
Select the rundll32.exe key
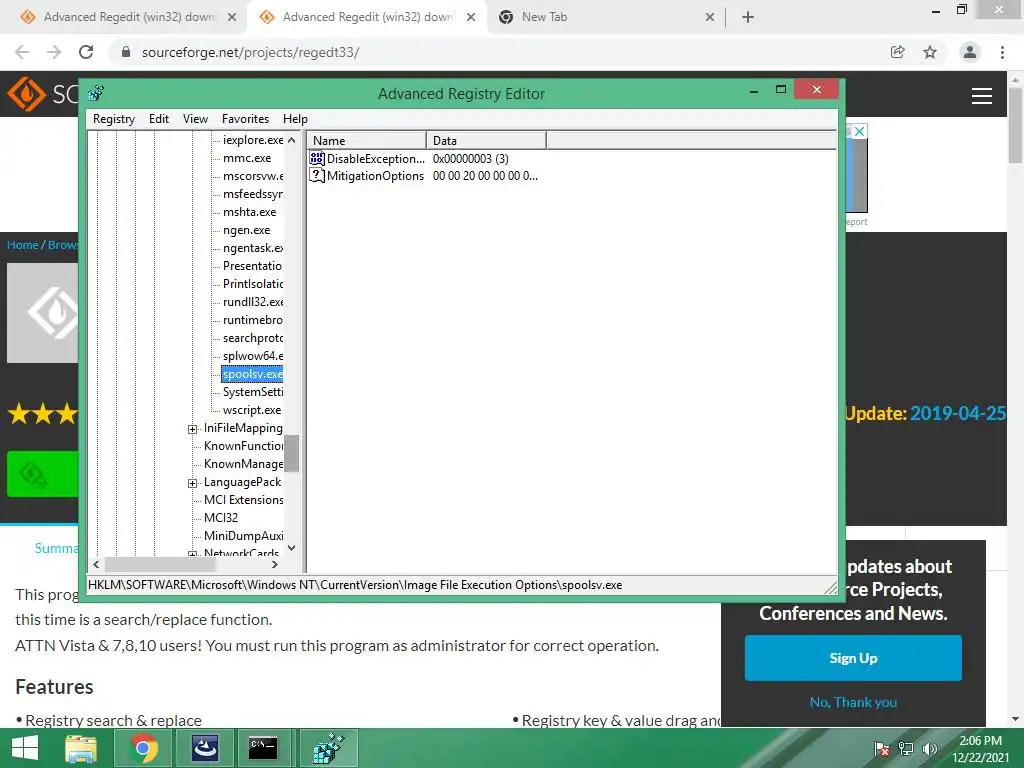coord(253,302)
